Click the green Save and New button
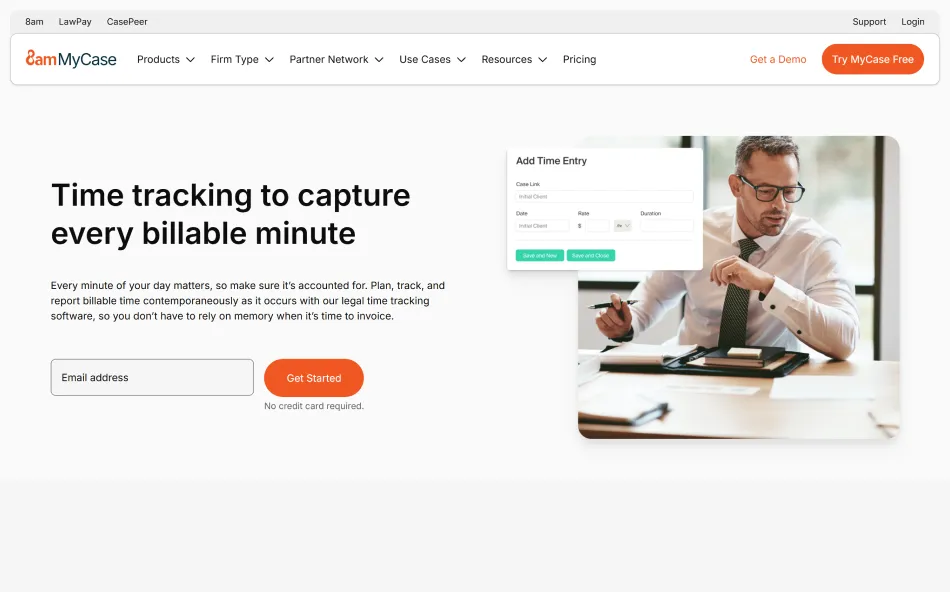The image size is (950, 592). (x=540, y=256)
